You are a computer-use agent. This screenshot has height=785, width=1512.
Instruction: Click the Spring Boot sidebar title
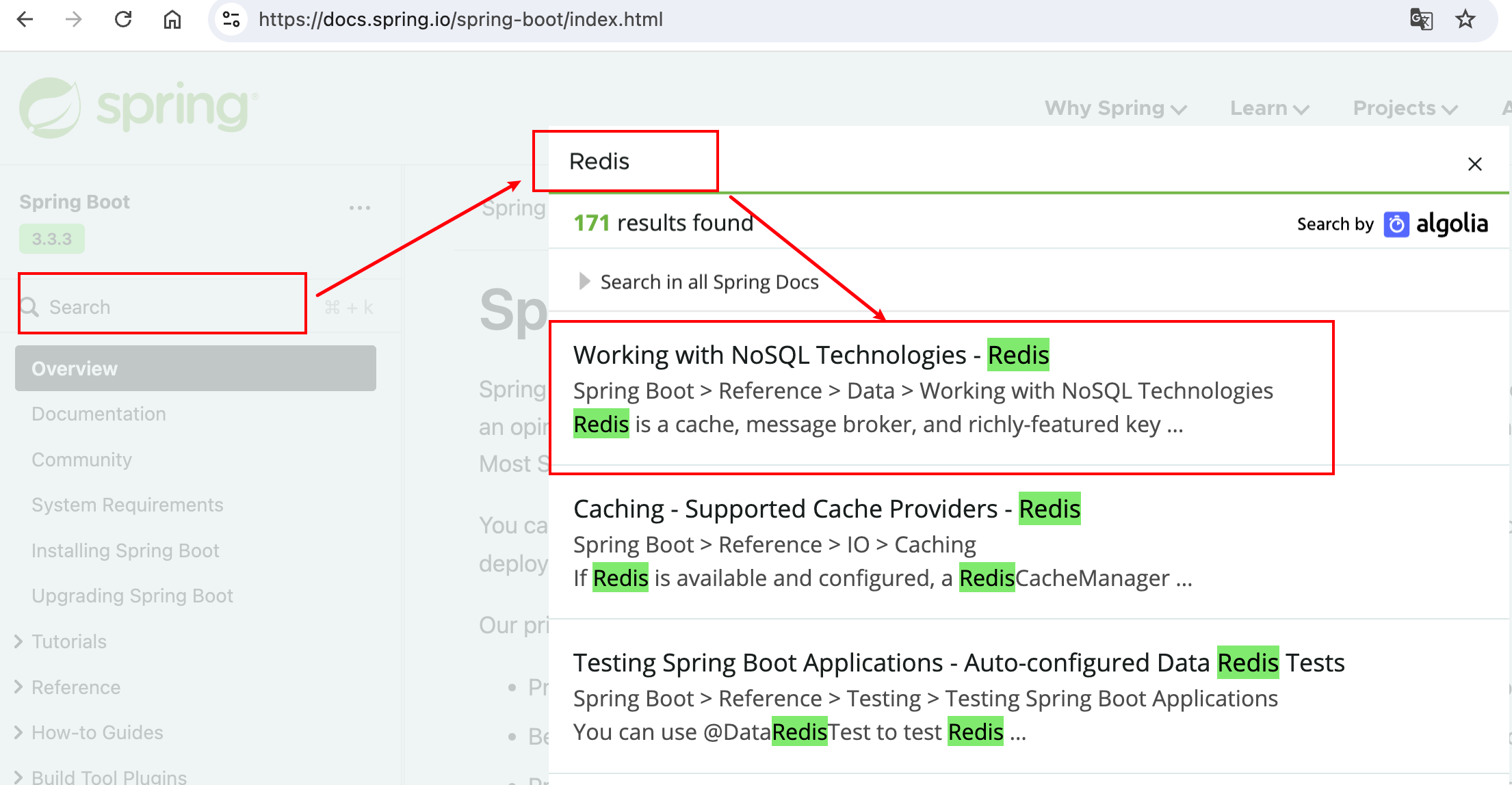click(75, 202)
